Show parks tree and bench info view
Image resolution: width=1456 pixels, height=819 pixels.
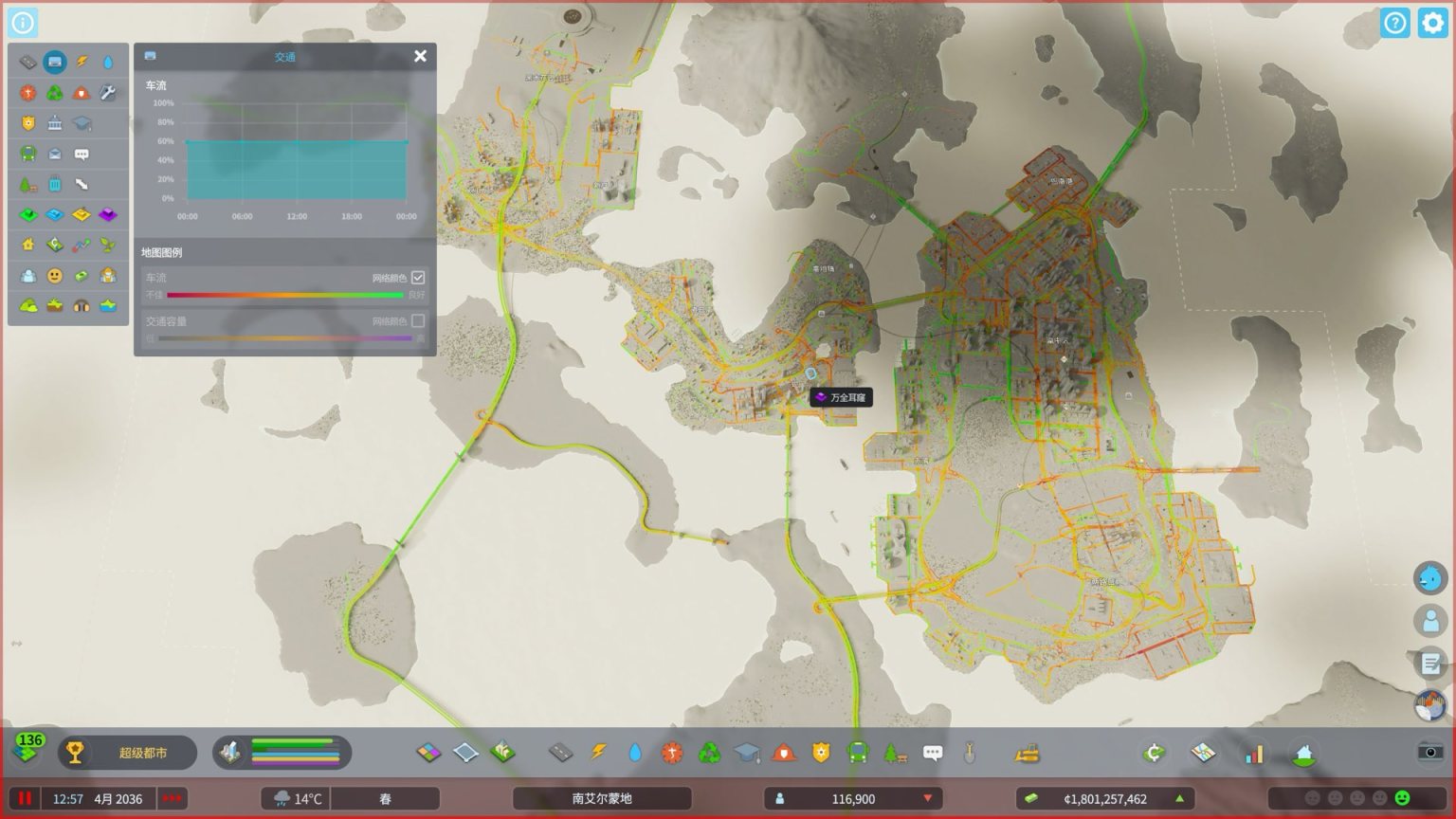28,184
